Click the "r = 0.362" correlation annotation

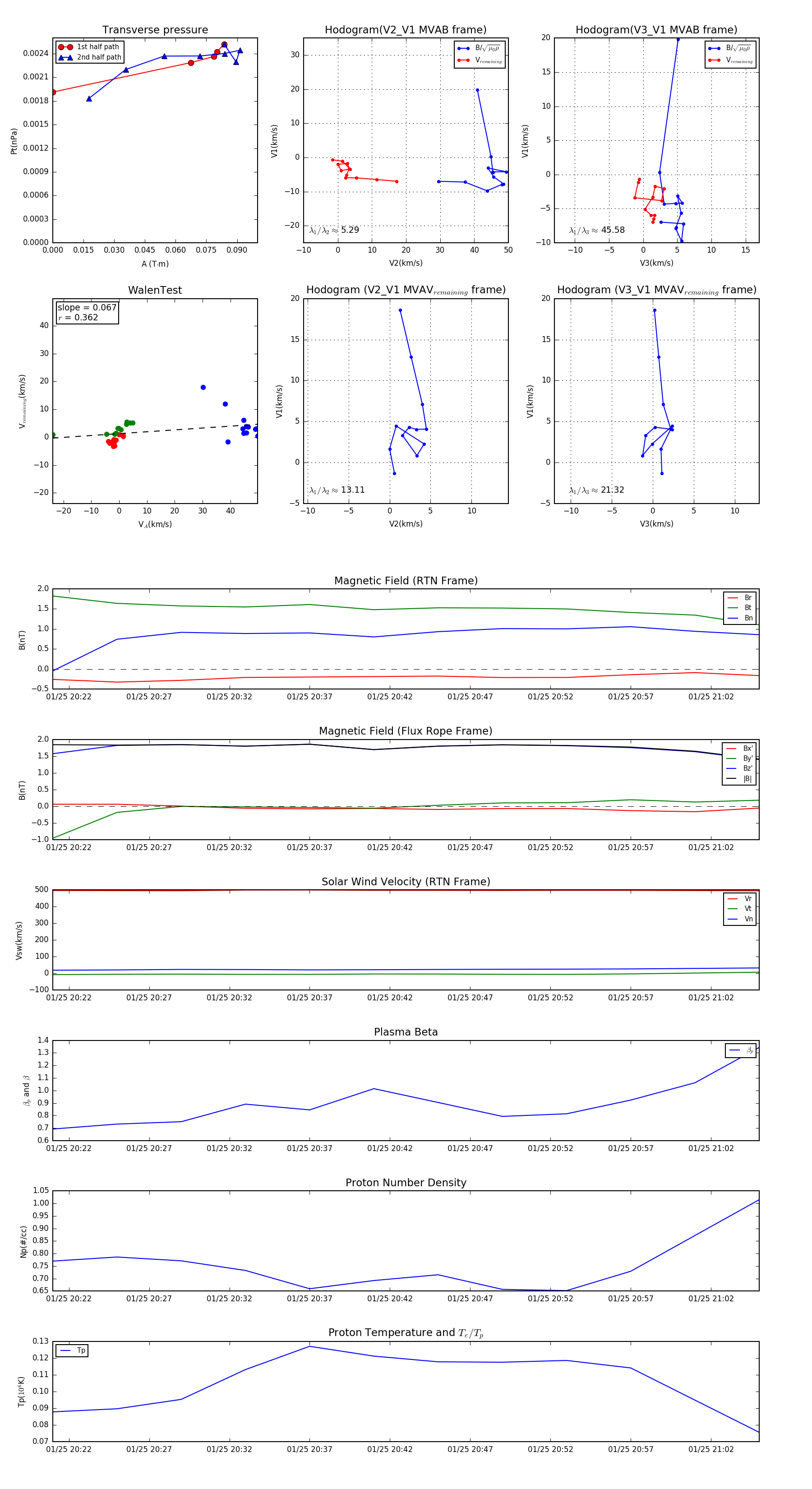tap(78, 317)
